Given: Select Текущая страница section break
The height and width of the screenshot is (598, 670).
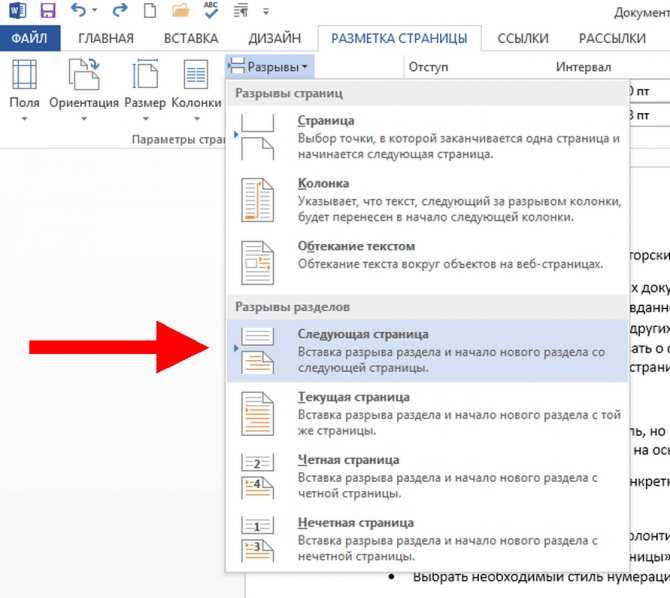Looking at the screenshot, I should [x=426, y=413].
